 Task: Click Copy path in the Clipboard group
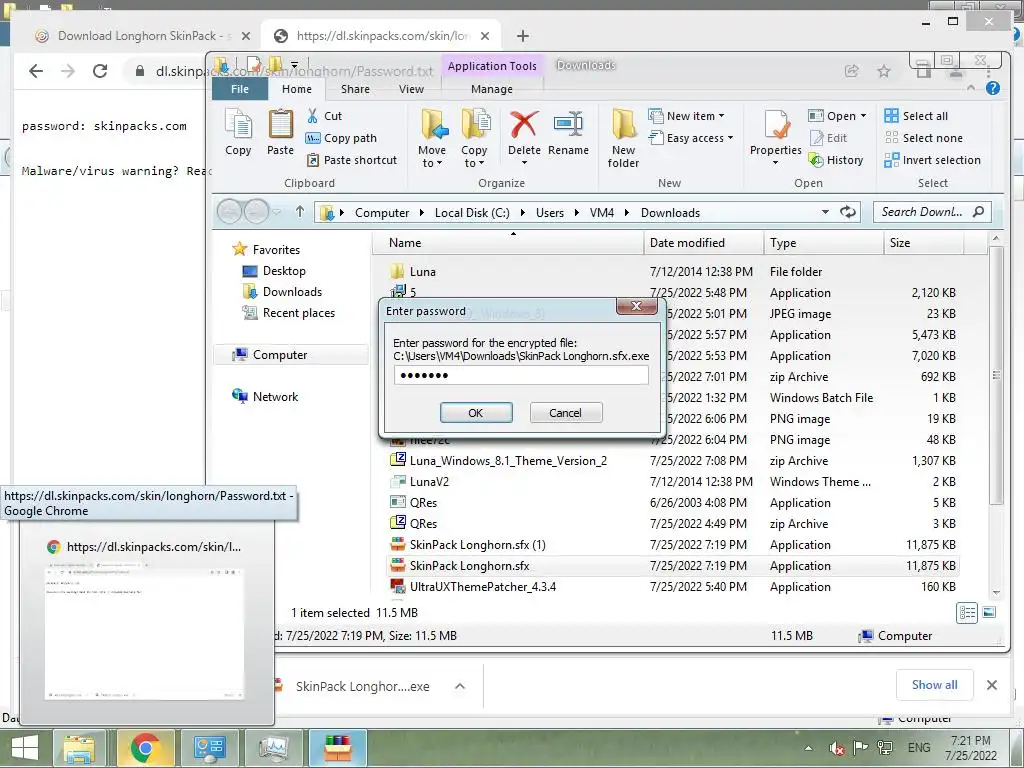coord(342,138)
